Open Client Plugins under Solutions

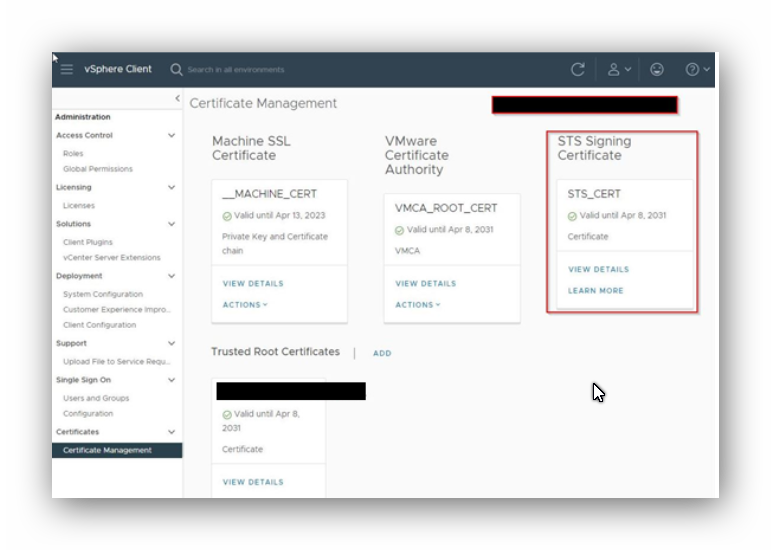pos(88,242)
